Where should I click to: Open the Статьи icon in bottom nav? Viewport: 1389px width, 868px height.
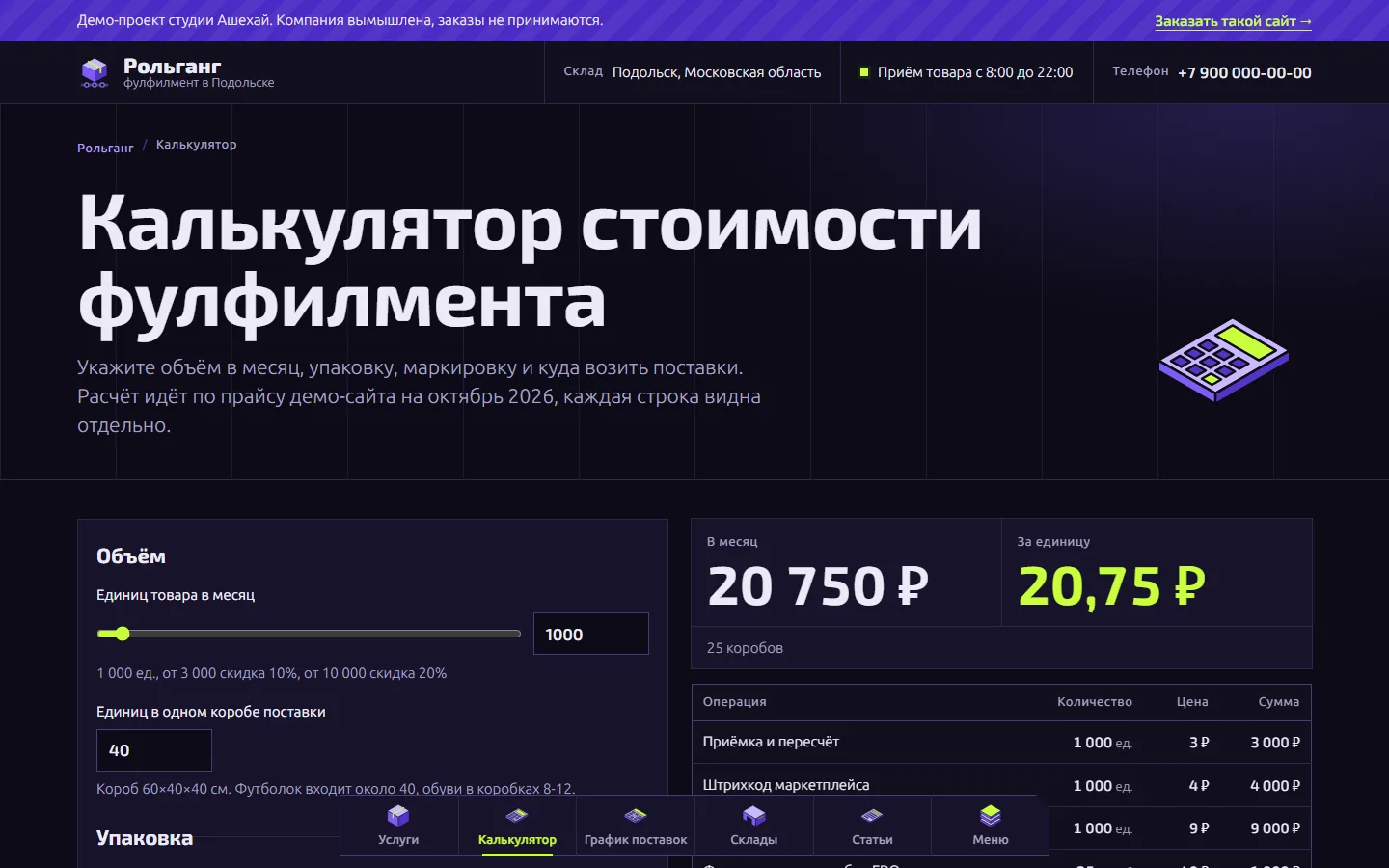point(872,816)
